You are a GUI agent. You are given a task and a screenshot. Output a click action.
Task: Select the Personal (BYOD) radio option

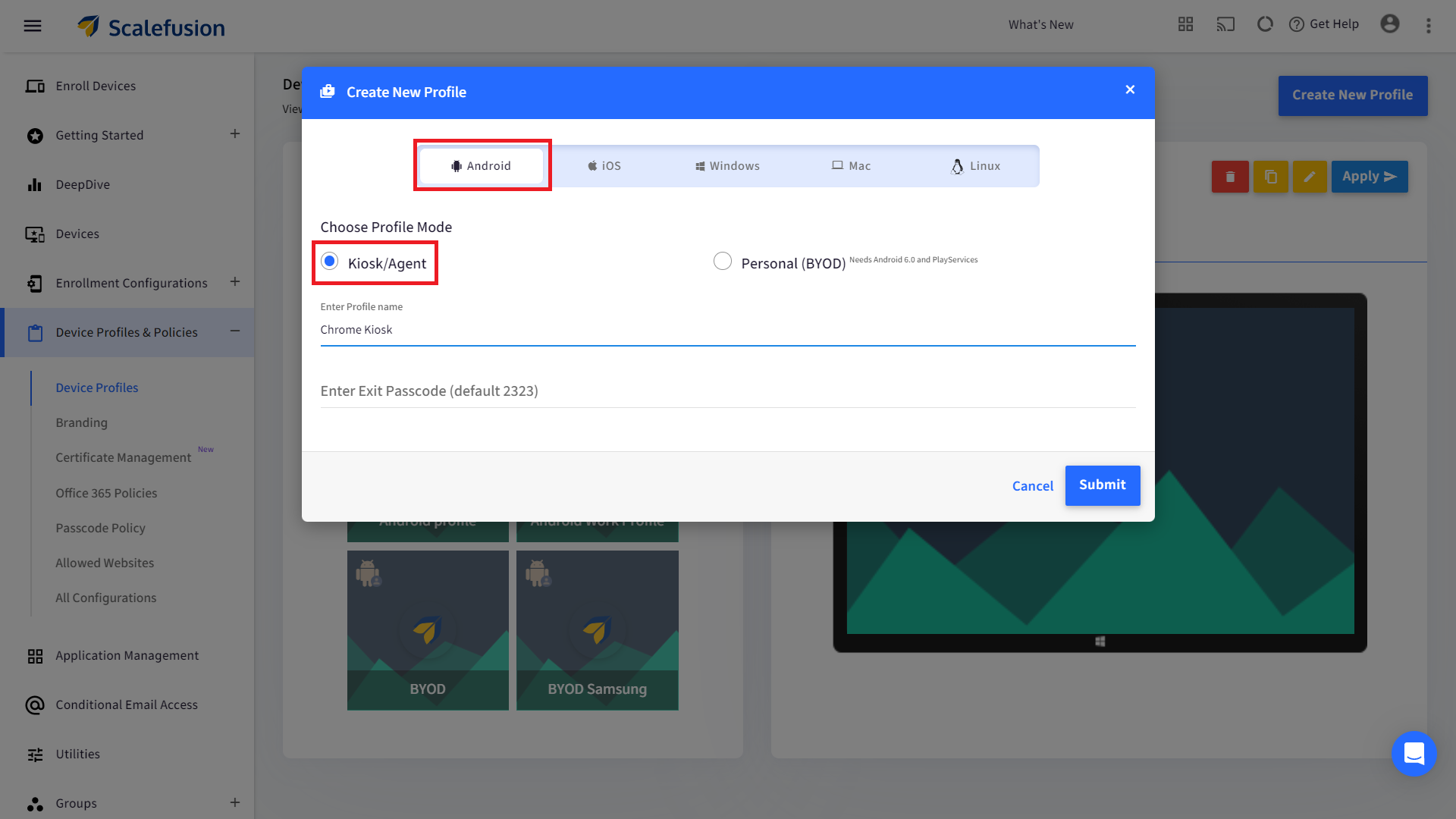pyautogui.click(x=723, y=262)
